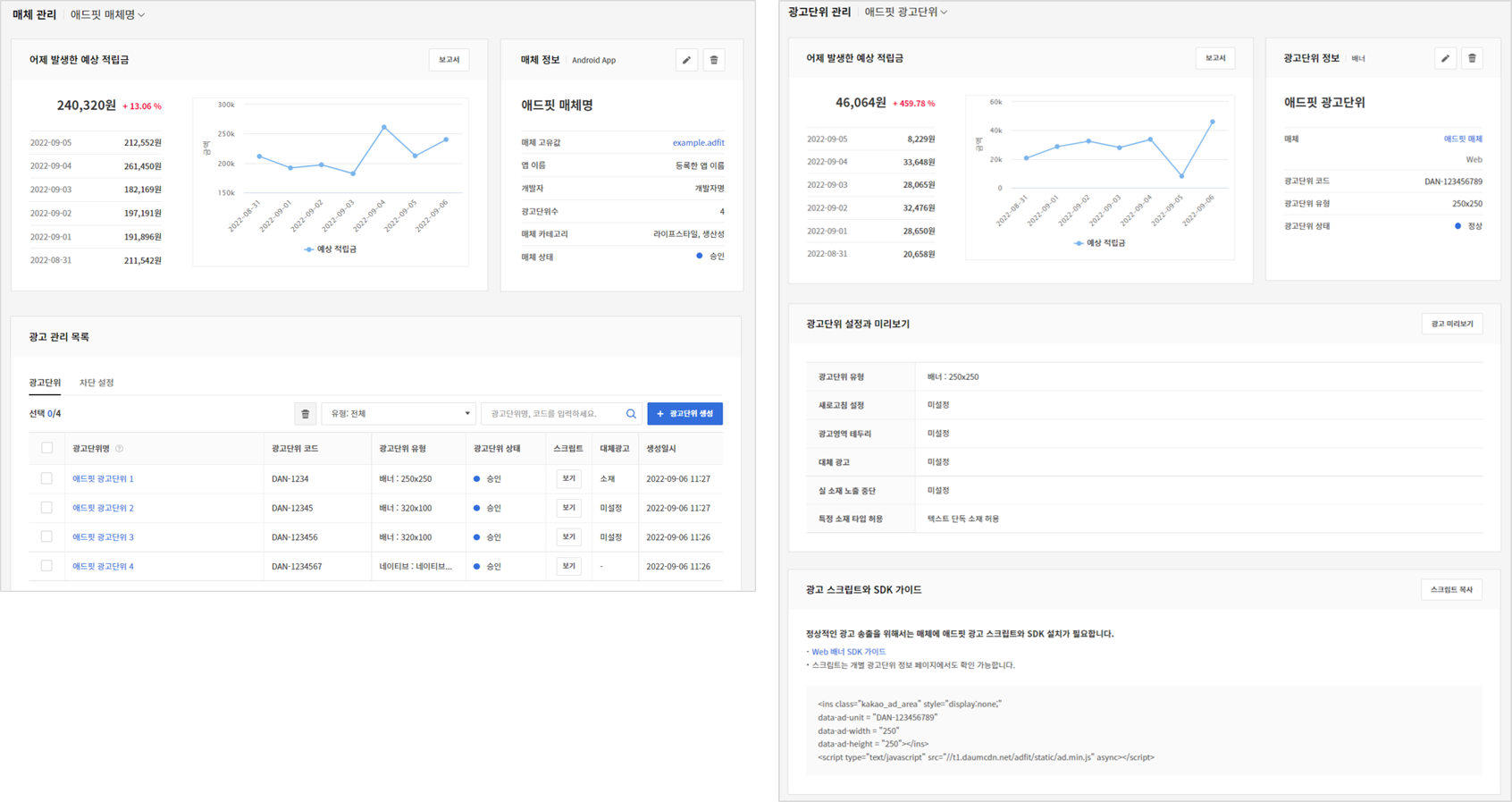This screenshot has height=802, width=1512.
Task: Open the 애드핏 광고단위 3 link
Action: click(x=103, y=536)
